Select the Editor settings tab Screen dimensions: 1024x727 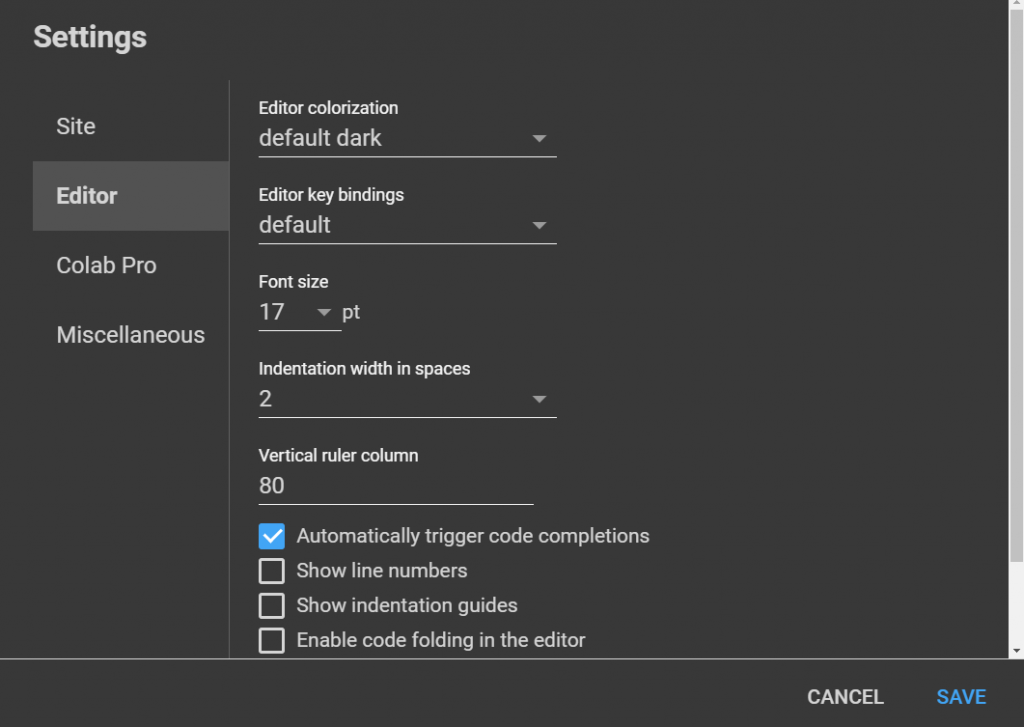click(x=131, y=196)
